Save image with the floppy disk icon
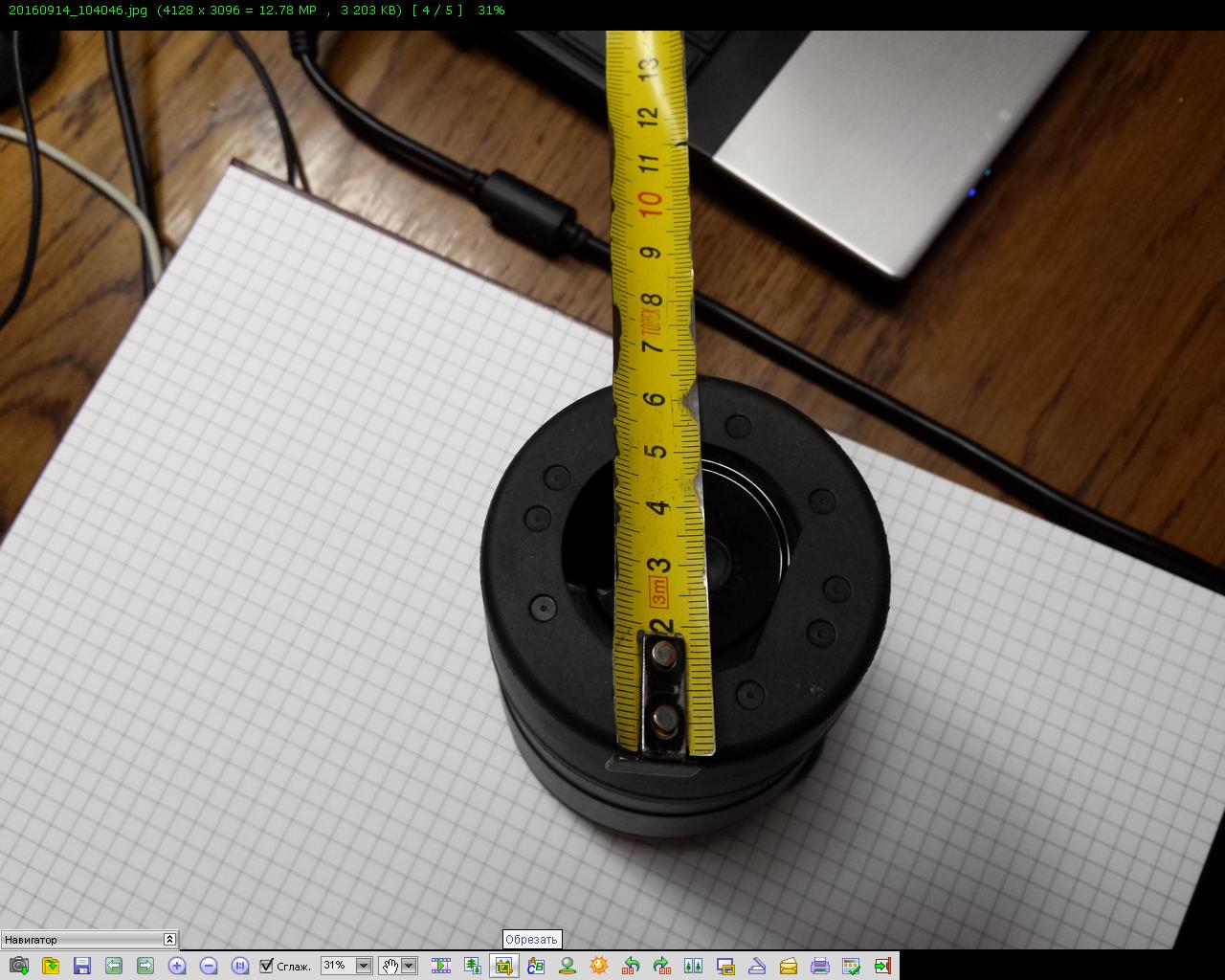 82,966
